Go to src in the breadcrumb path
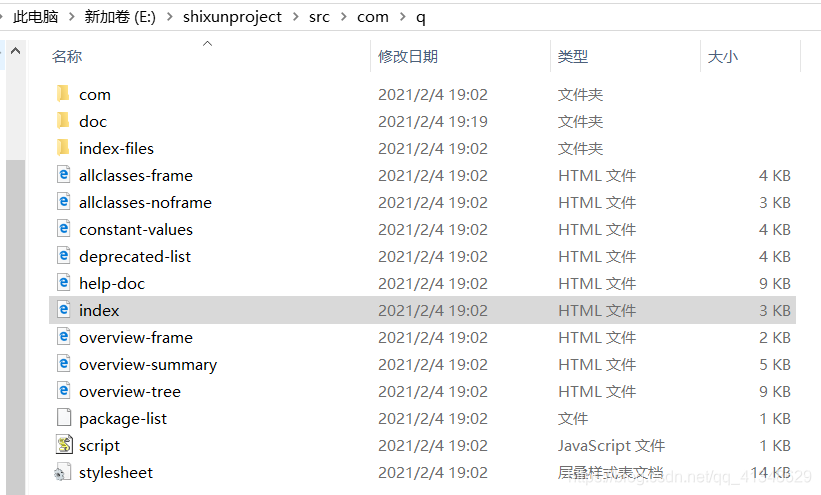 (x=319, y=17)
